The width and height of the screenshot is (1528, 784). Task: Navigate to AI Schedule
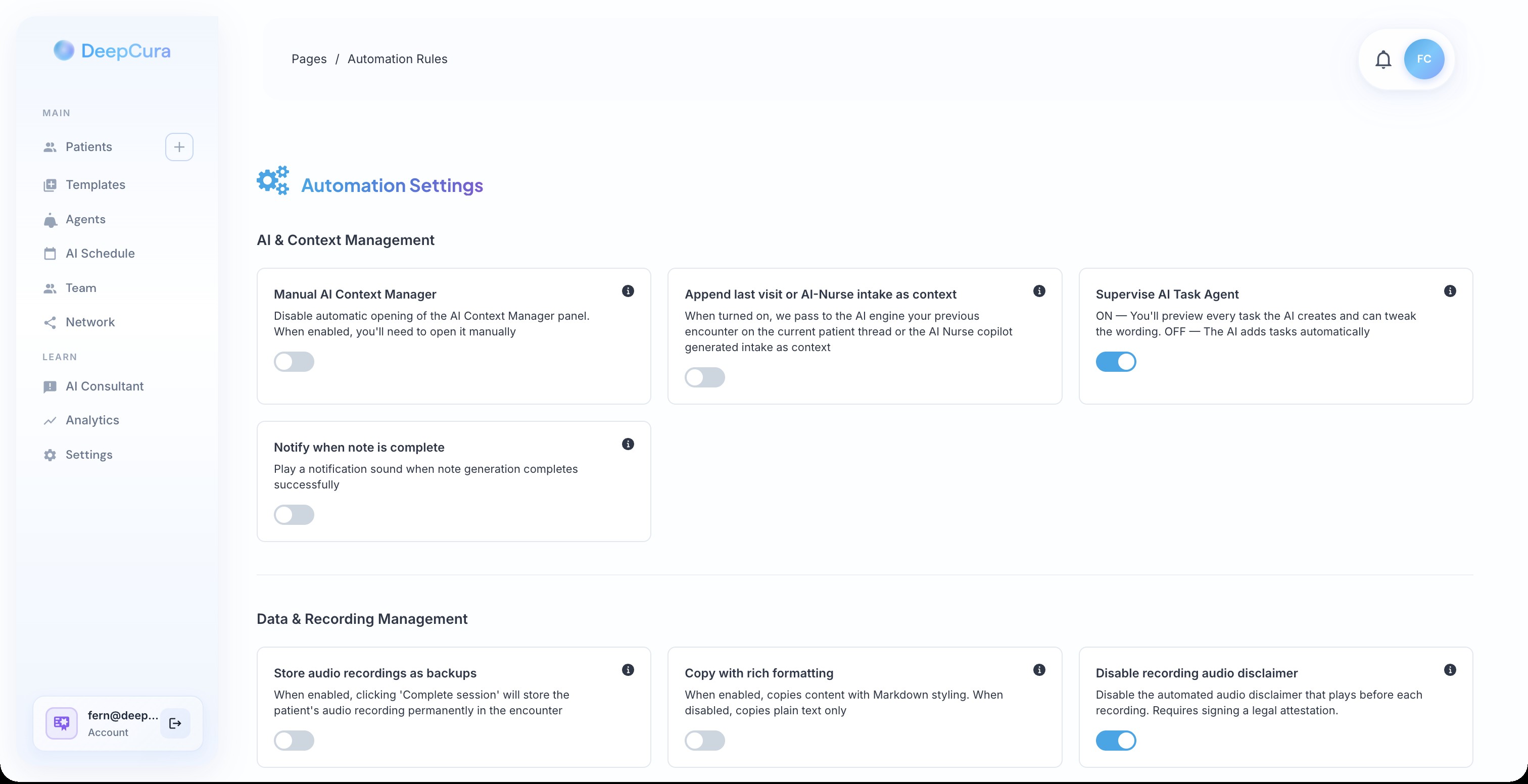[x=100, y=254]
